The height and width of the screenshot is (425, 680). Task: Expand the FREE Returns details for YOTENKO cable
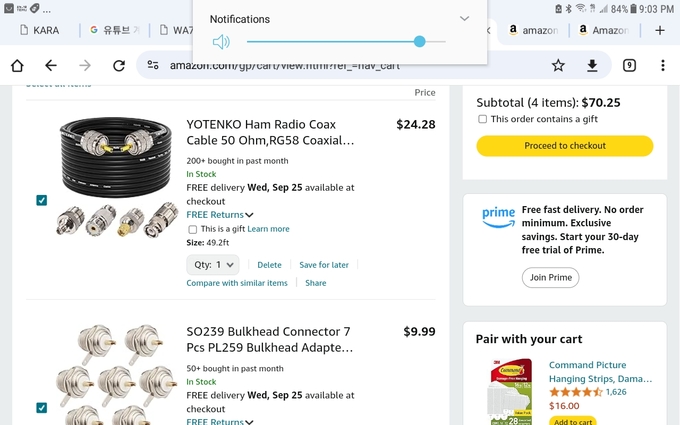pos(249,215)
